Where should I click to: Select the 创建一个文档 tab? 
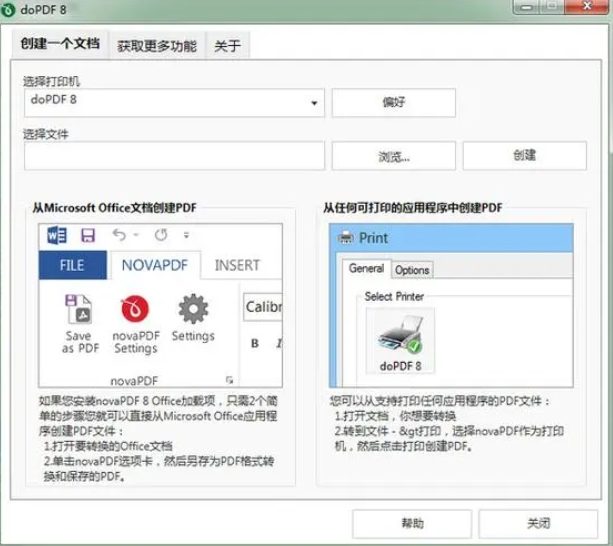pos(60,43)
